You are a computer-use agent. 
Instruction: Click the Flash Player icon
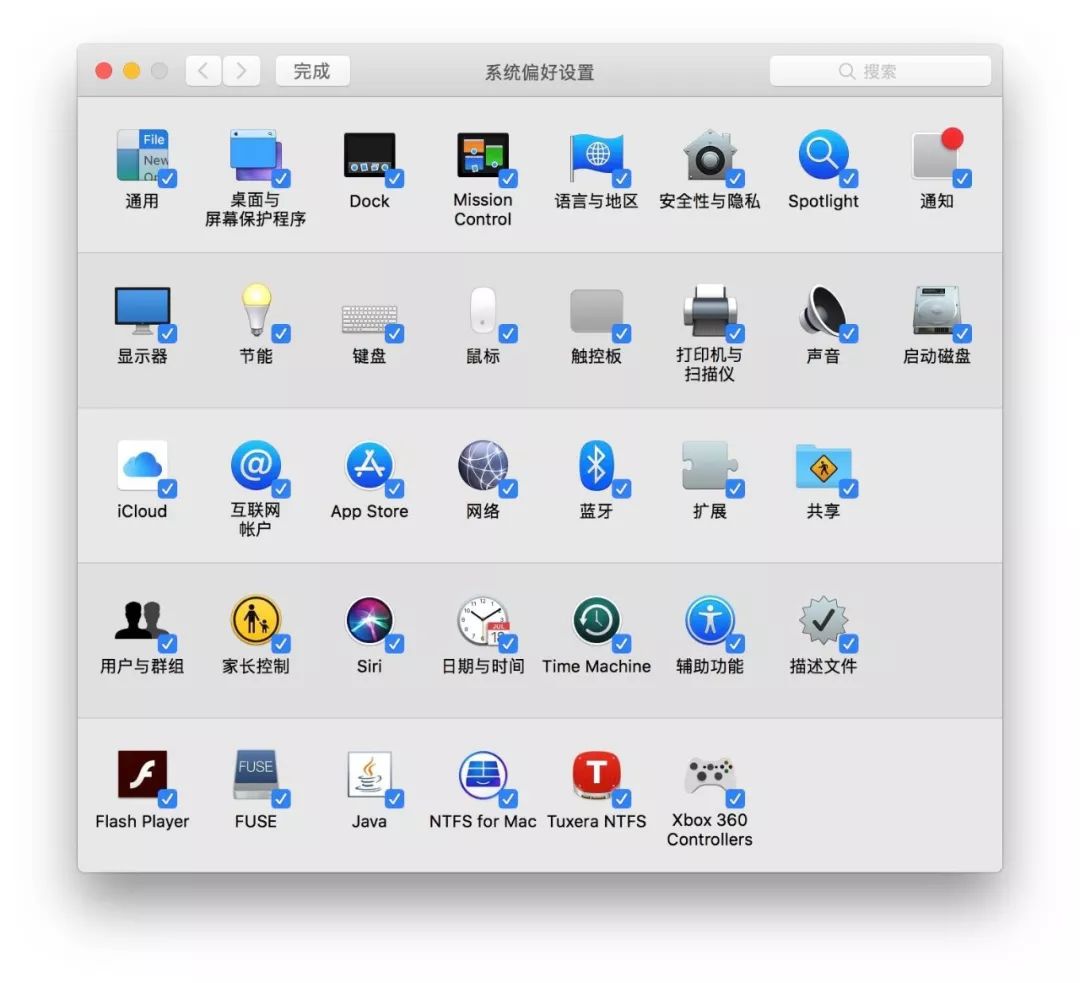point(142,776)
